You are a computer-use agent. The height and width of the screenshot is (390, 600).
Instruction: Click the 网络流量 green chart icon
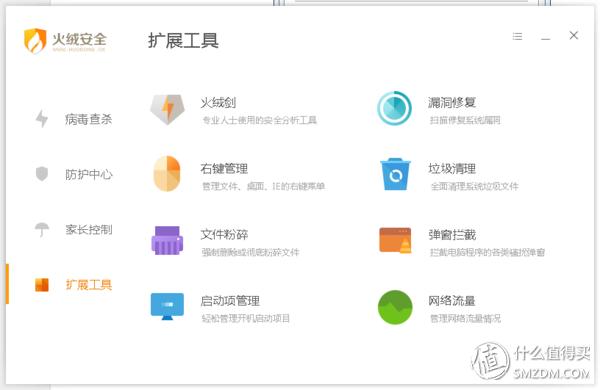coord(395,307)
